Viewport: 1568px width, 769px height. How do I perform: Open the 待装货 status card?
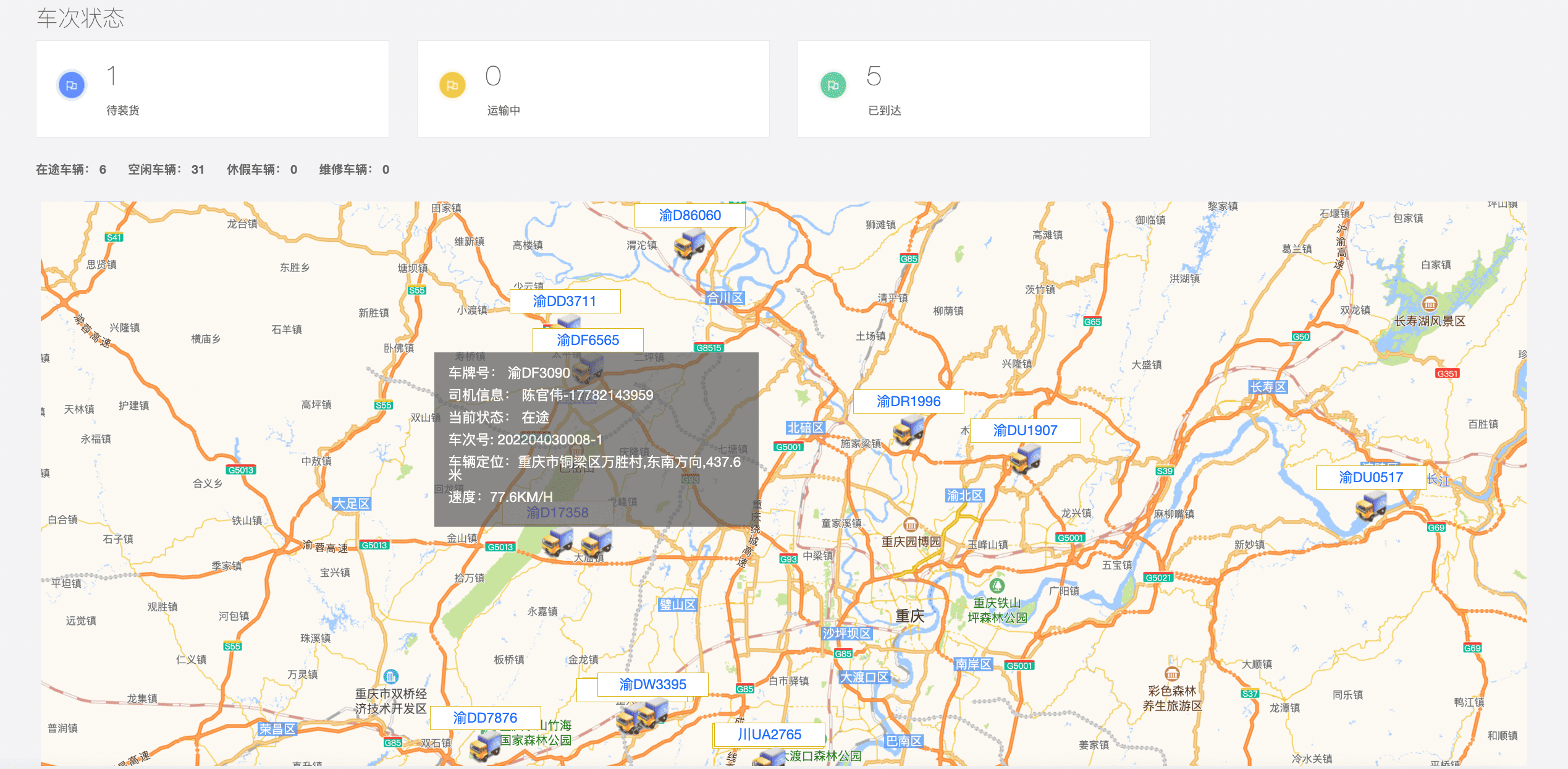coord(213,89)
